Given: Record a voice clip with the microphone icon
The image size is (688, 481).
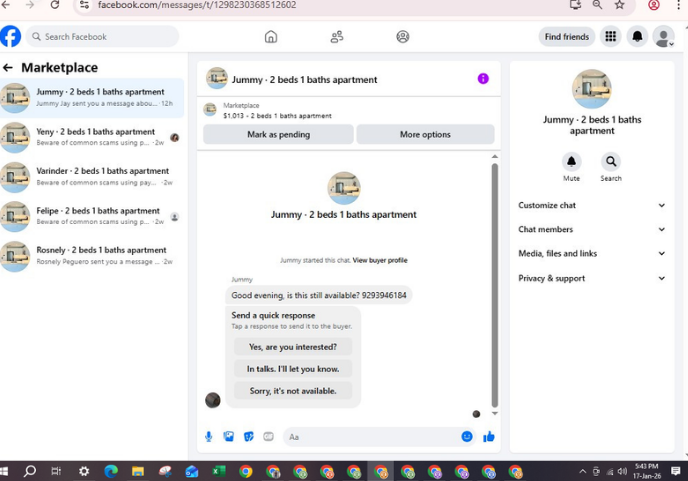Looking at the screenshot, I should click(x=209, y=437).
